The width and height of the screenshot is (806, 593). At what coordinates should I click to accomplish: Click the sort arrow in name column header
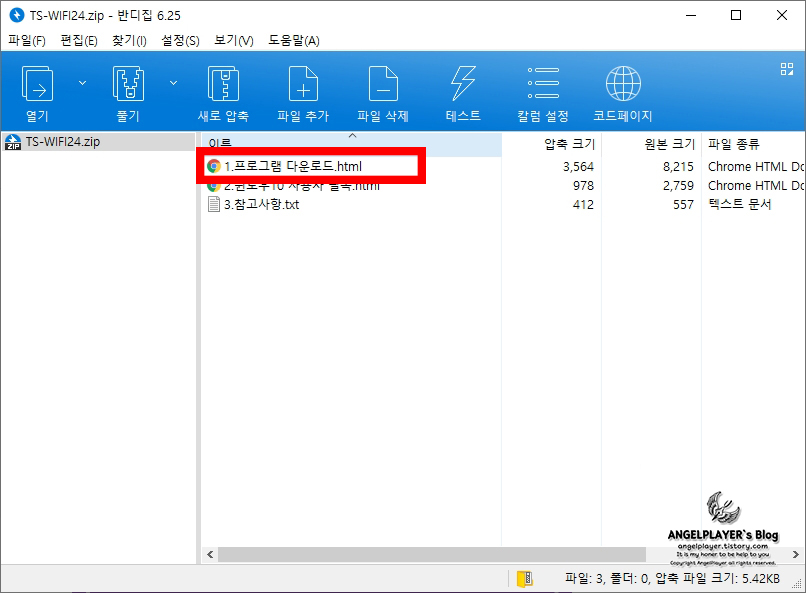click(x=353, y=136)
